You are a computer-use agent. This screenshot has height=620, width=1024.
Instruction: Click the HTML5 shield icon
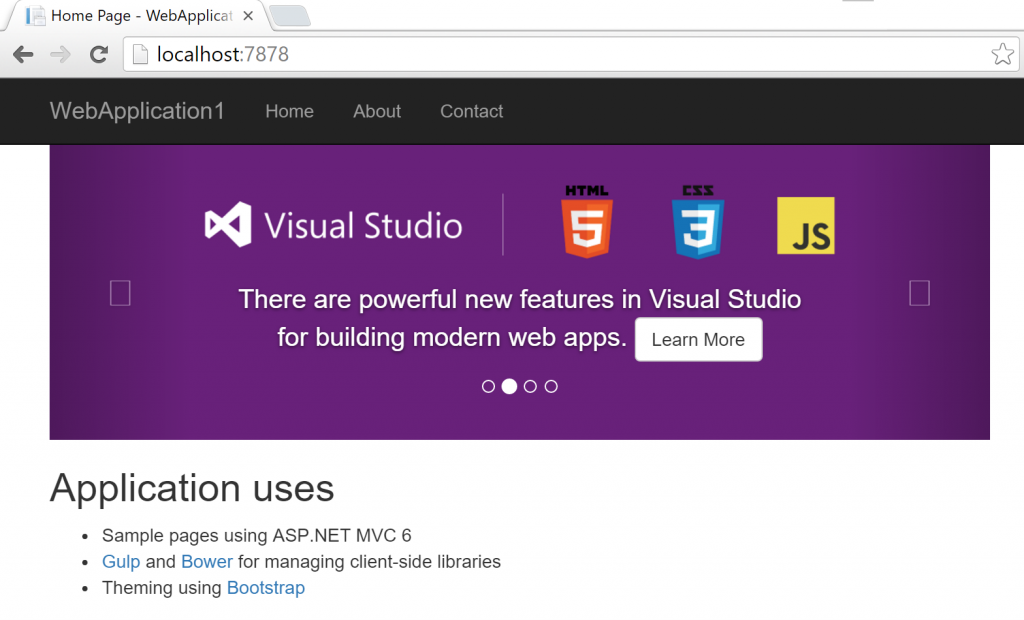click(x=586, y=221)
